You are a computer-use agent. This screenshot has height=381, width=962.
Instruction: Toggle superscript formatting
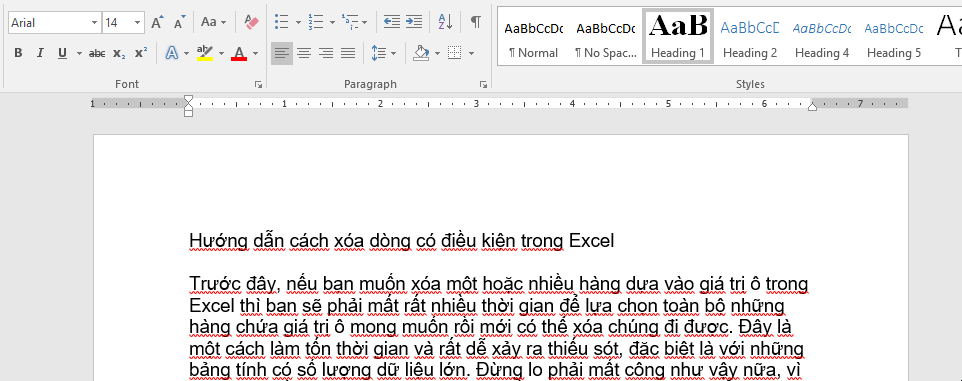point(141,53)
